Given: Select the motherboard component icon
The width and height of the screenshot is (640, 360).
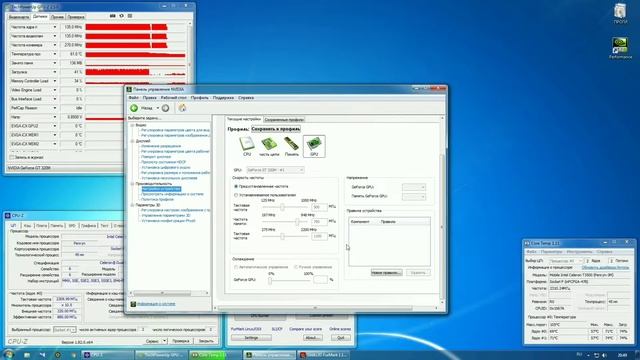Looking at the screenshot, I should [269, 146].
